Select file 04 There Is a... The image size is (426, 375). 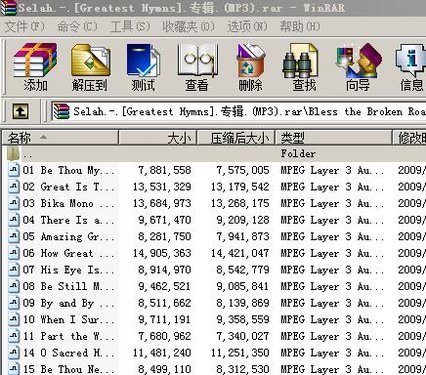pyautogui.click(x=69, y=220)
